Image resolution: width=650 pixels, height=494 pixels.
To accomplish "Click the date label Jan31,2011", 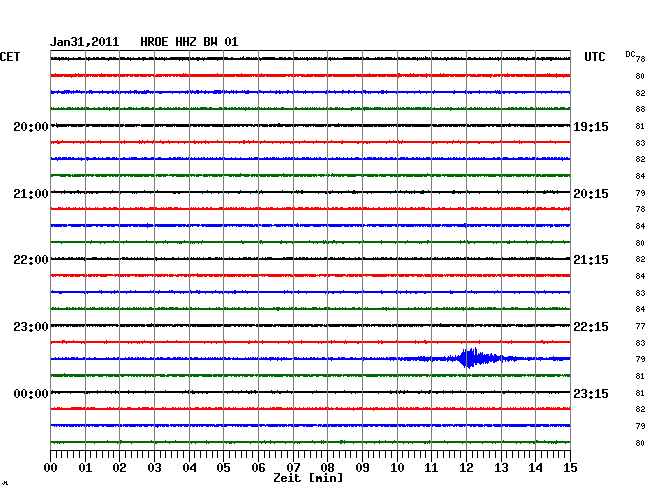I will (x=85, y=42).
